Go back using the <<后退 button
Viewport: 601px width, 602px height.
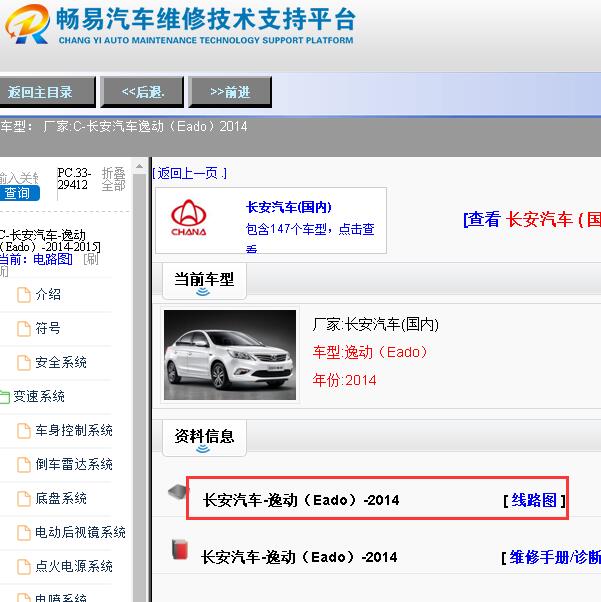(143, 92)
